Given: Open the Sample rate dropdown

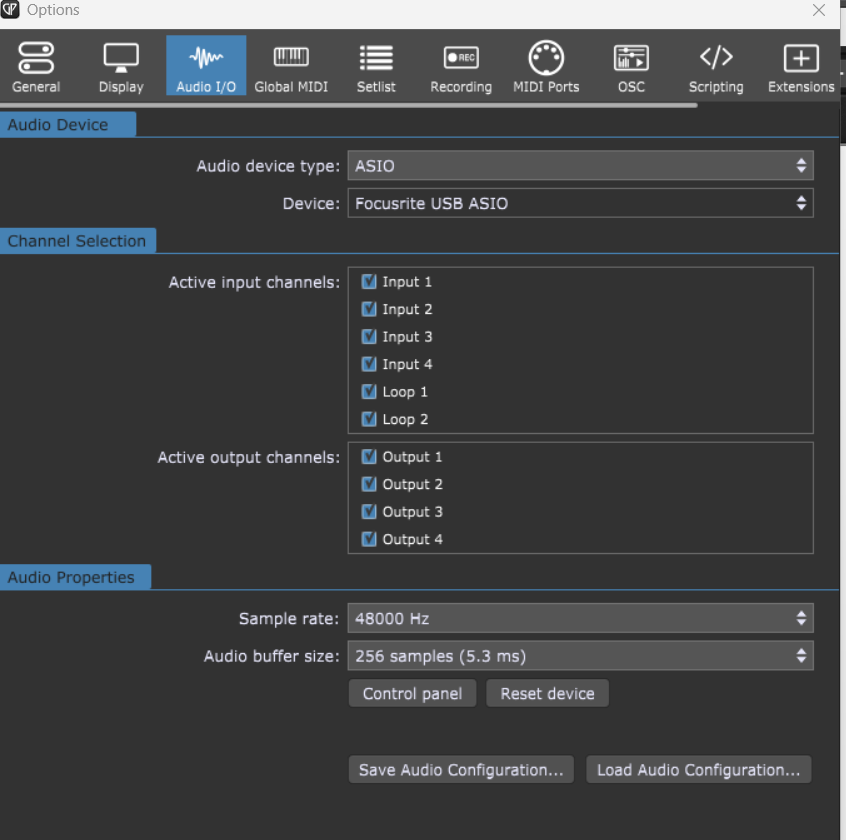Looking at the screenshot, I should pyautogui.click(x=580, y=619).
